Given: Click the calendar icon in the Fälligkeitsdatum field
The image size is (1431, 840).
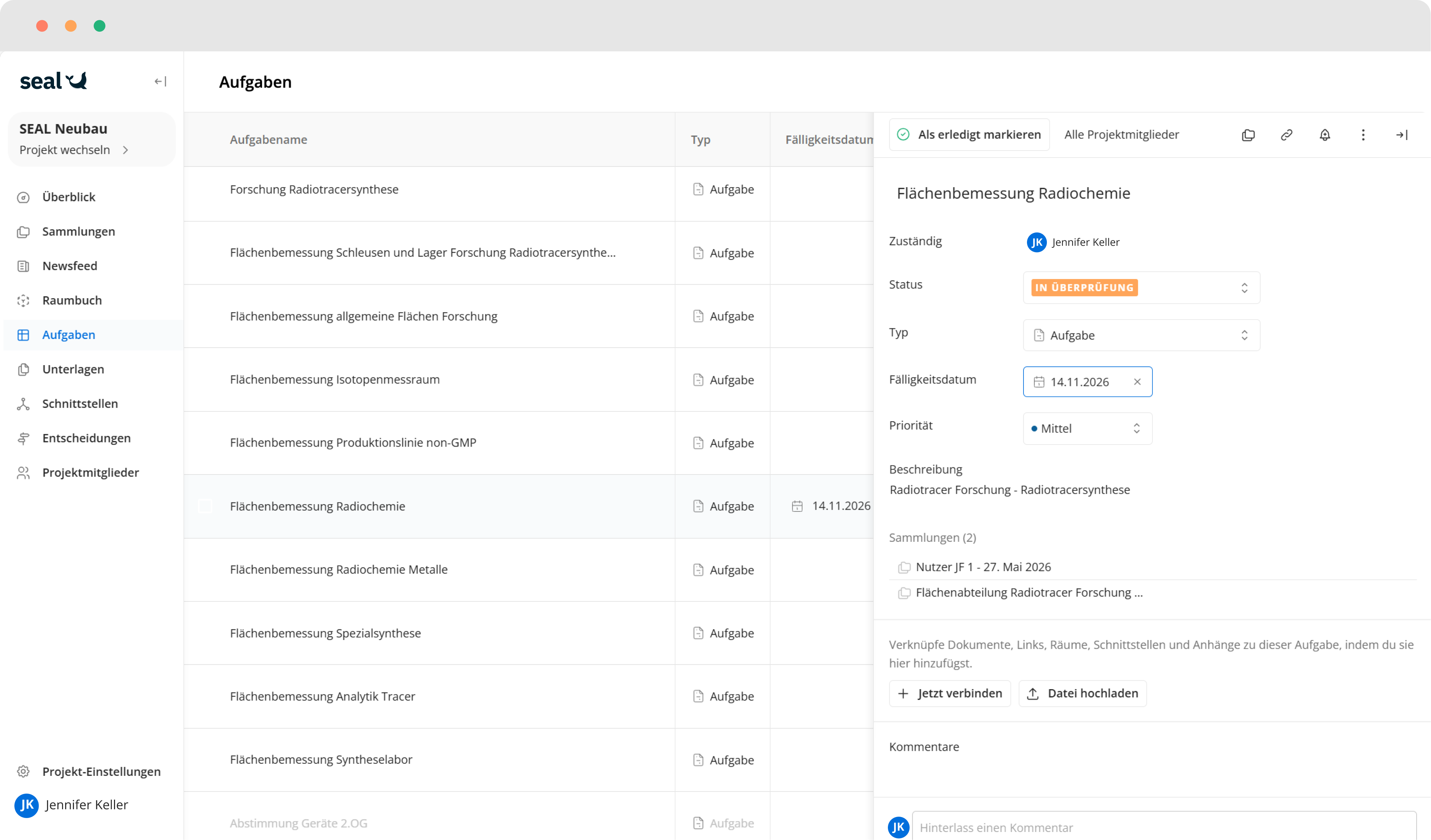Looking at the screenshot, I should [1038, 382].
